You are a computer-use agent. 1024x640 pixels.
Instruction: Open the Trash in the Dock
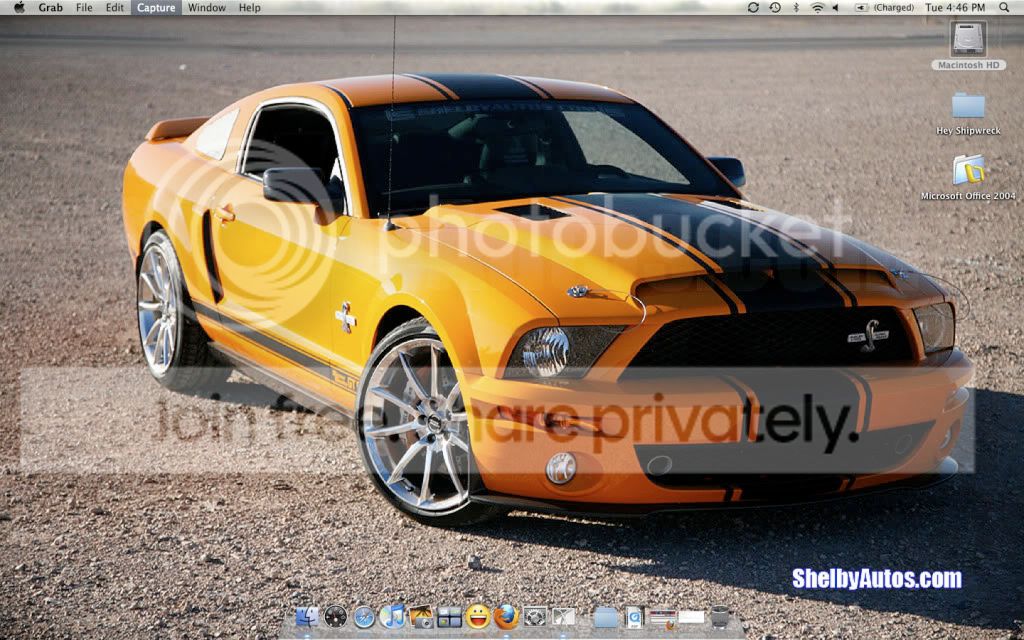(x=719, y=616)
